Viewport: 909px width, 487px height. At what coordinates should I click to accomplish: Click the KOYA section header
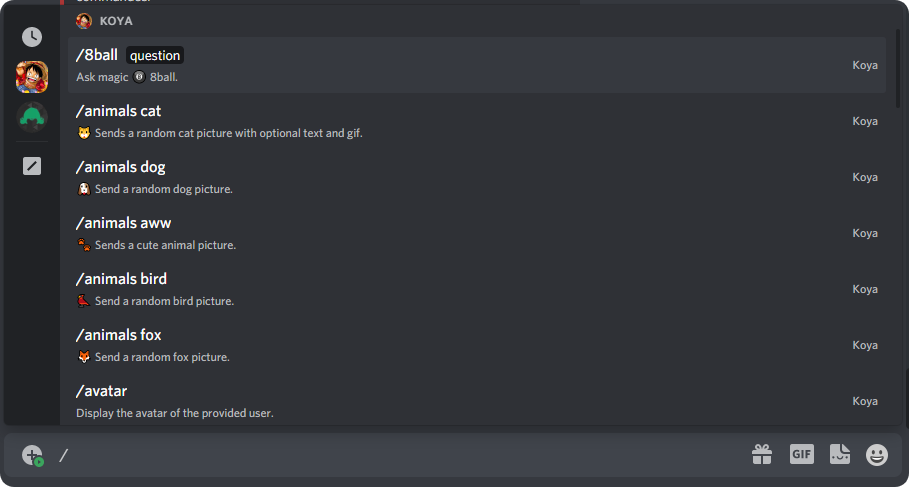tap(115, 20)
